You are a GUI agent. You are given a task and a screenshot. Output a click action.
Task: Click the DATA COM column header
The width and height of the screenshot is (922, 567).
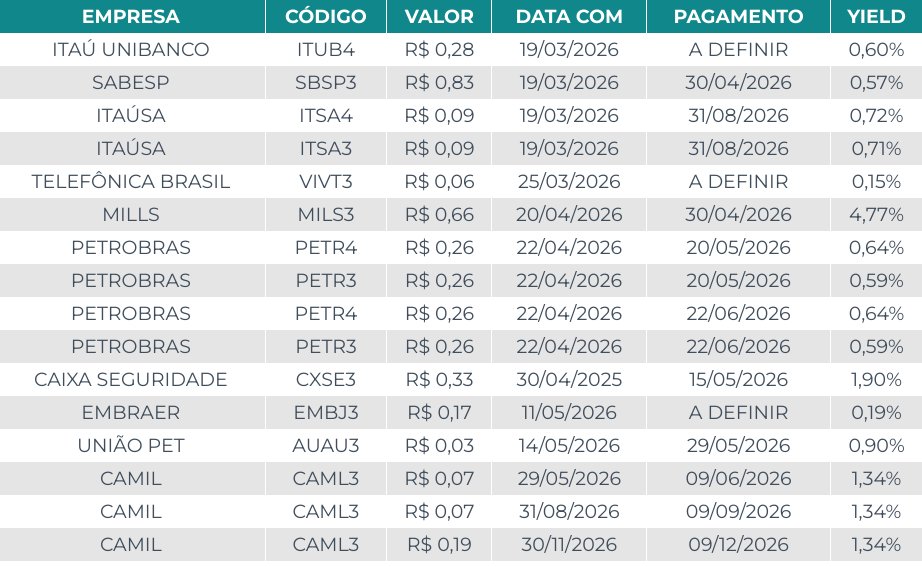[x=569, y=17]
